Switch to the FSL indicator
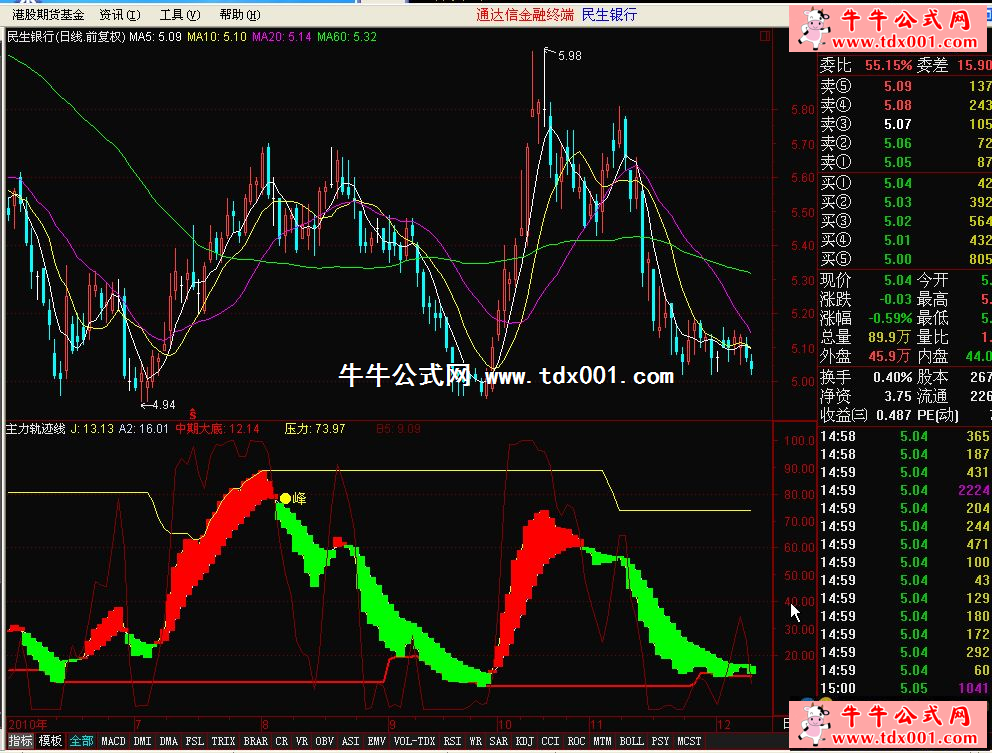This screenshot has height=753, width=992. click(x=194, y=740)
